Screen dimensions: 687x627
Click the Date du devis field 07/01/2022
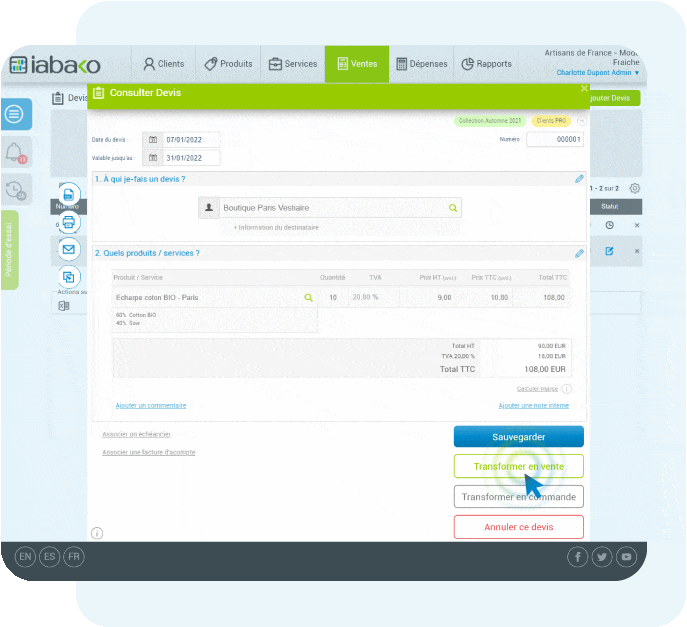pos(191,140)
